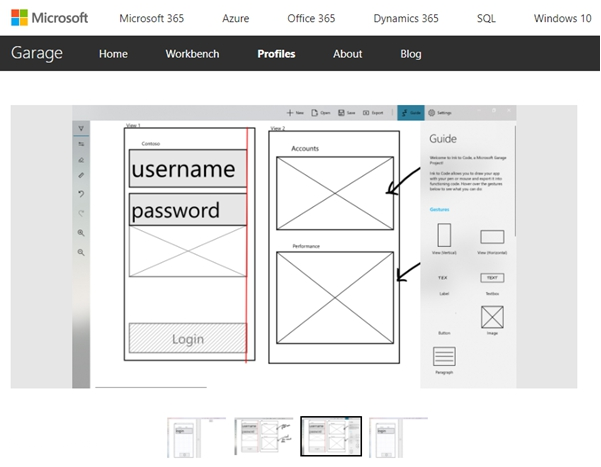Switch to the Home tab
The image size is (601, 467).
click(113, 54)
